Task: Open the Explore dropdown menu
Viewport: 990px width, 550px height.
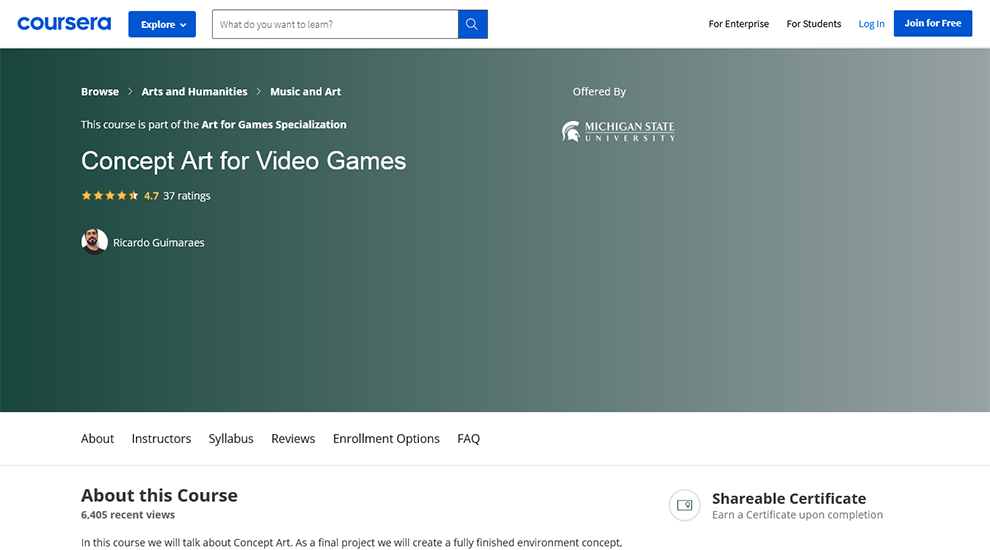Action: coord(162,25)
